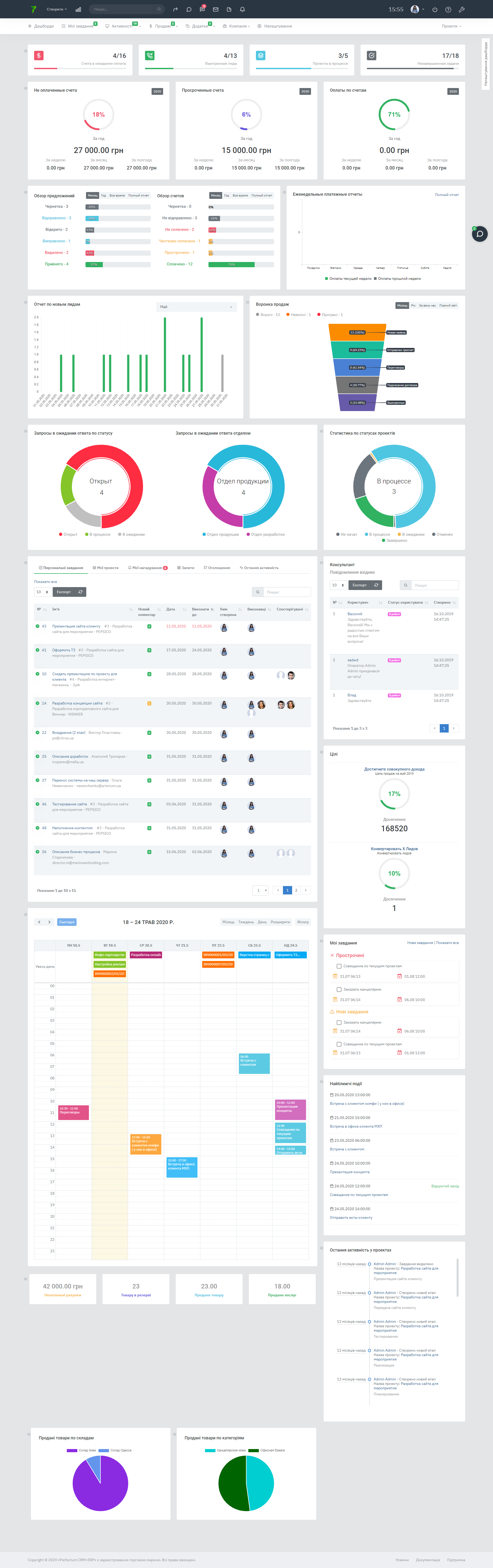Open Полный отчет link in weekly payments
Screen dimensions: 493x1568
(x=447, y=195)
